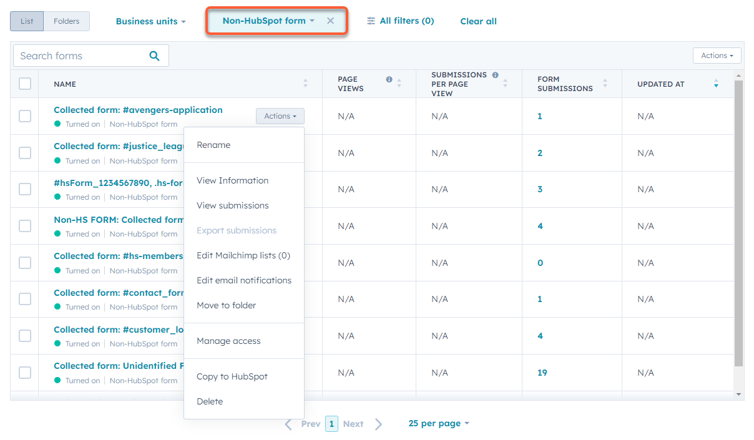Open the All filters (0) panel

(x=400, y=21)
